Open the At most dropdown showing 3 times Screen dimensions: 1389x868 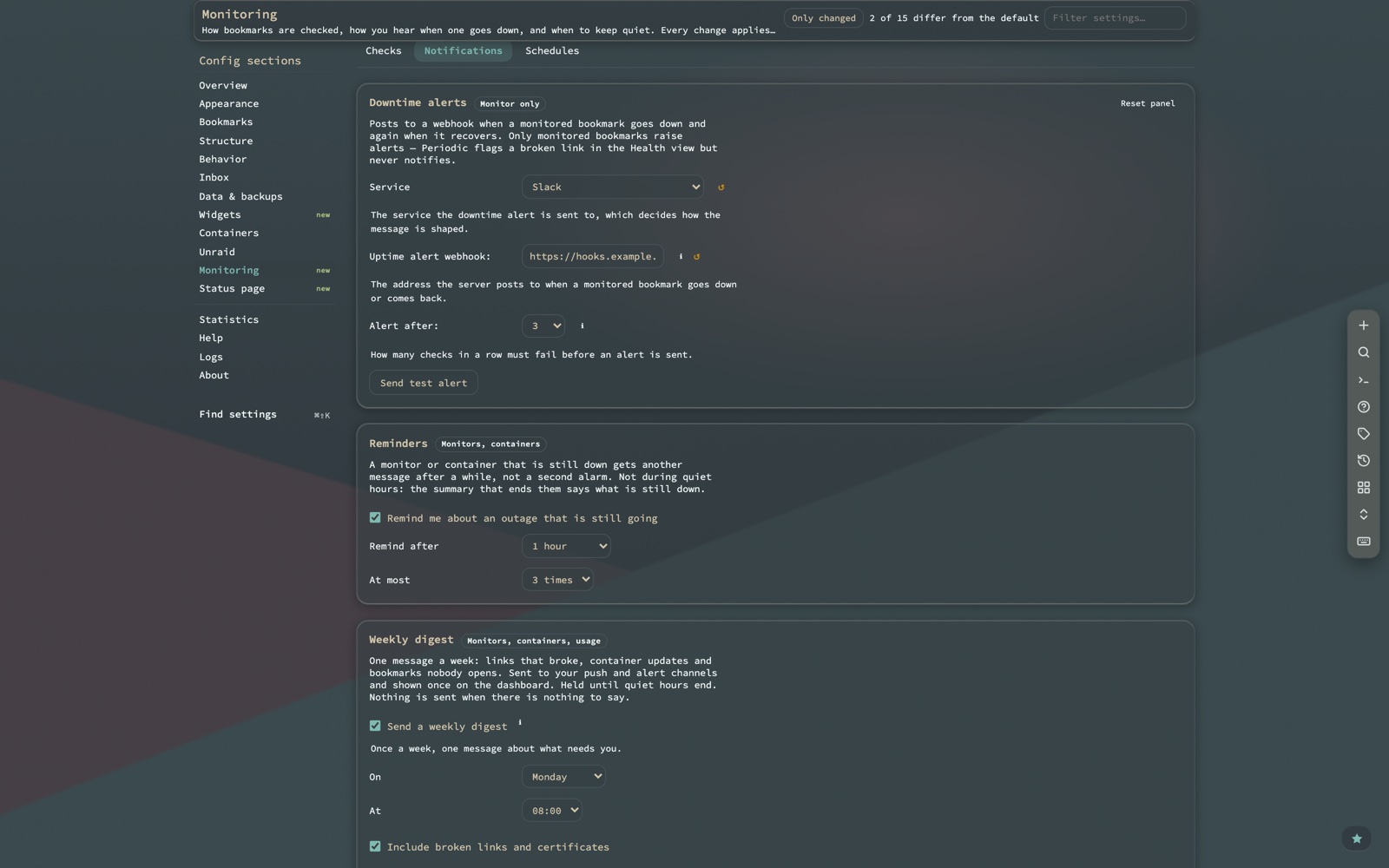(557, 580)
